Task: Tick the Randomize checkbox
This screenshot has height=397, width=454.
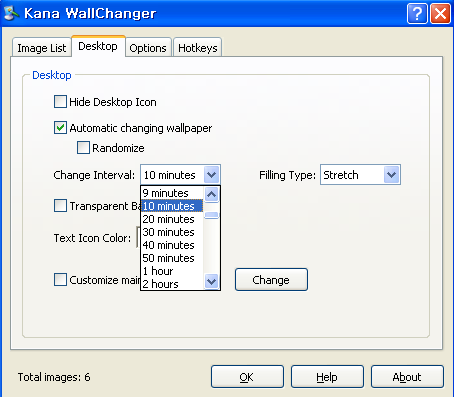Action: (83, 148)
